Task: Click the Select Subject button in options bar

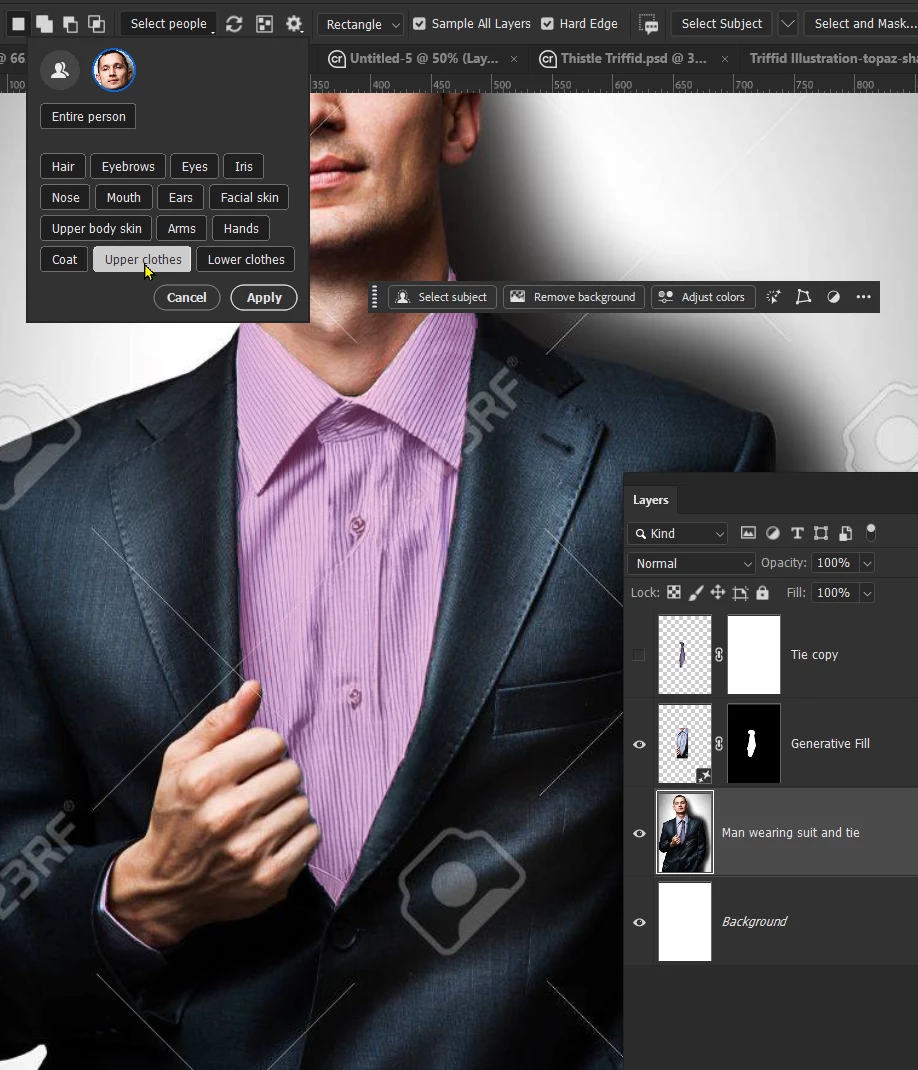Action: [721, 24]
